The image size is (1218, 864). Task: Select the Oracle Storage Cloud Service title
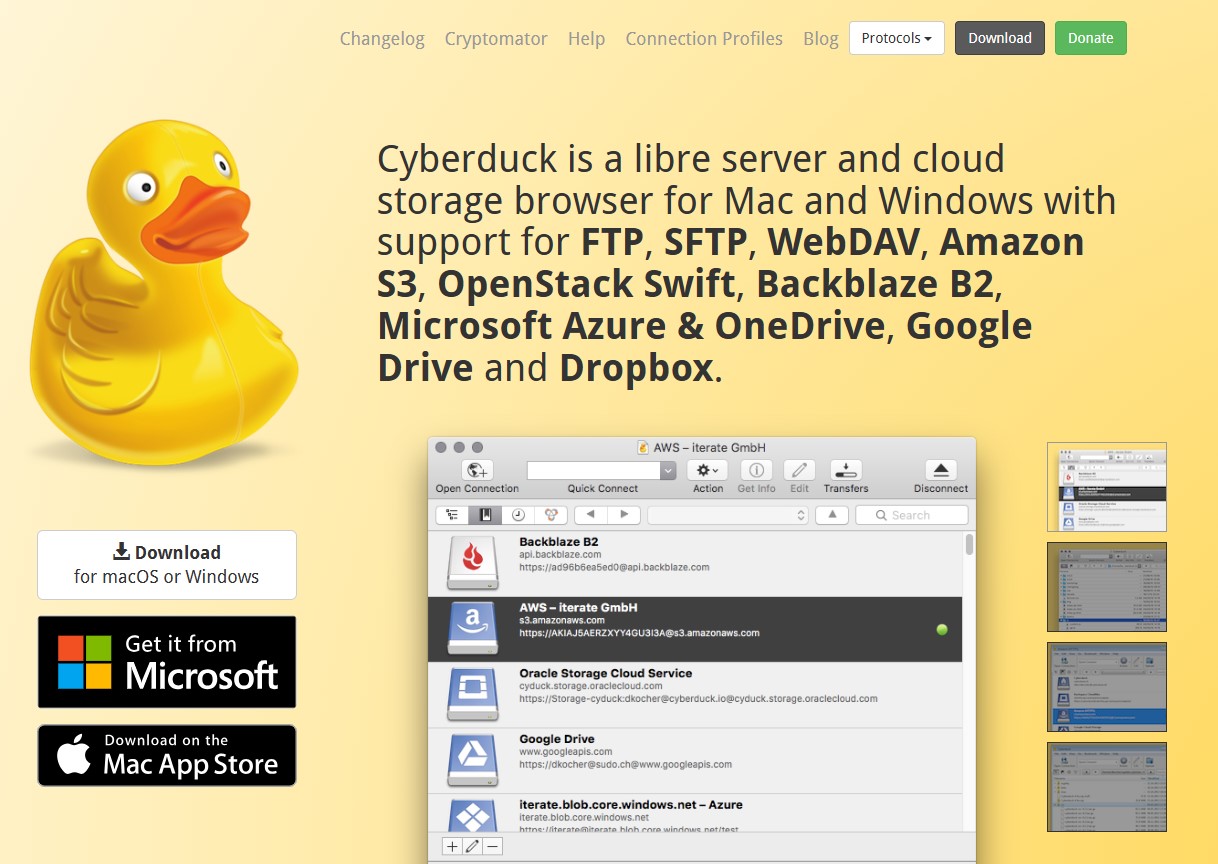coord(606,673)
